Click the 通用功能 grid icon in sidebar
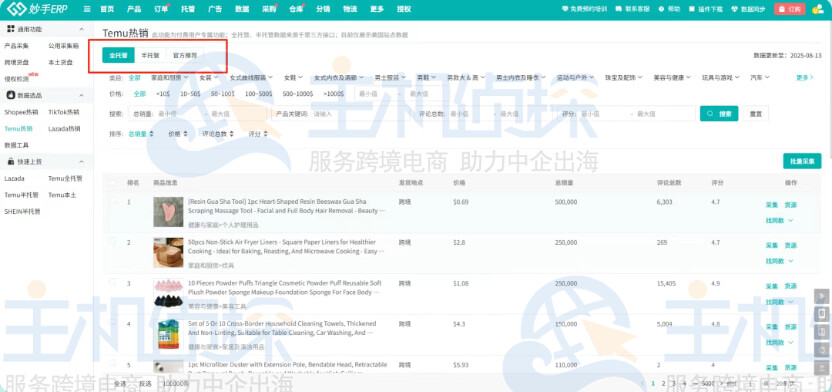 (x=11, y=29)
